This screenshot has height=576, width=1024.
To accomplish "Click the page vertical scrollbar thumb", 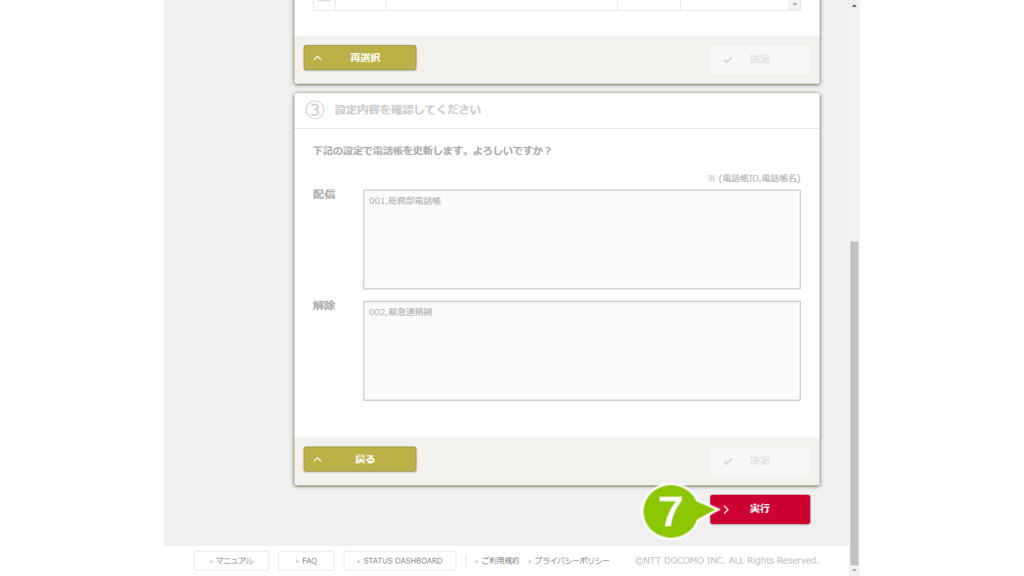I will point(854,402).
